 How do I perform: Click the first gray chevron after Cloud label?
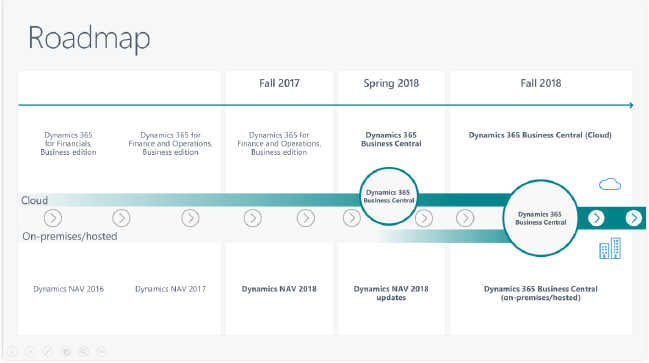pos(53,218)
